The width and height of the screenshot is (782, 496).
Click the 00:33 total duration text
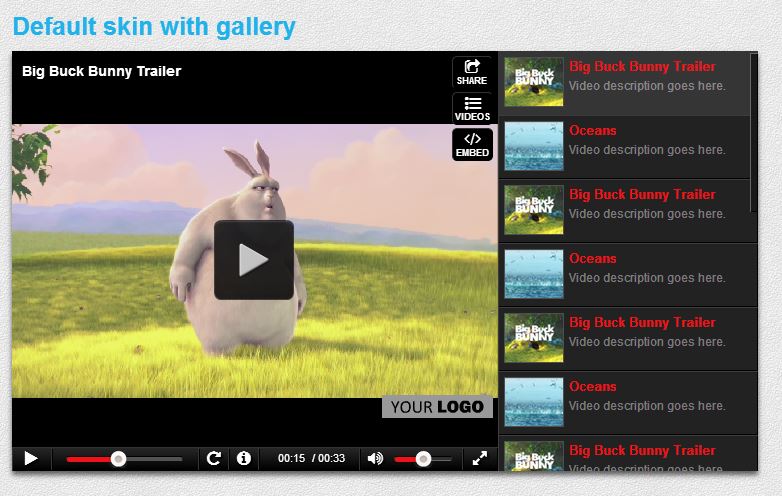point(332,458)
